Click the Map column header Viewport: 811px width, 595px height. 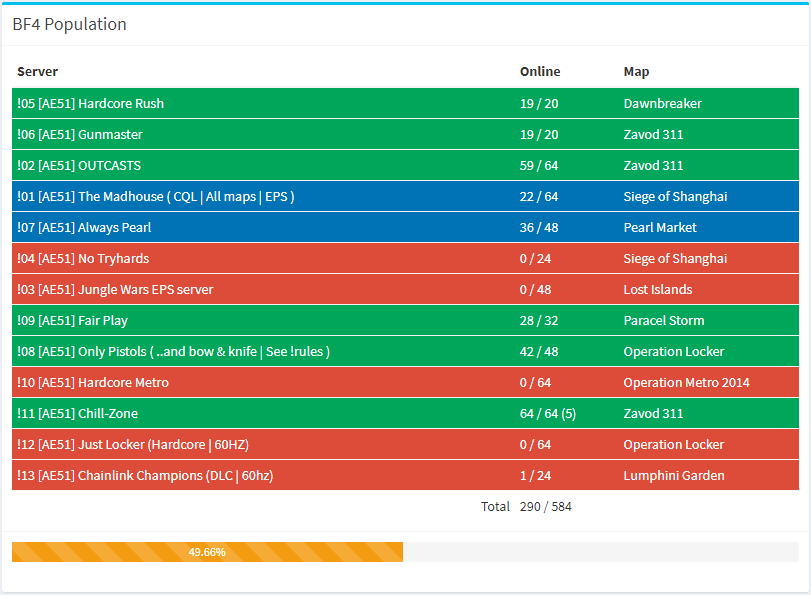pyautogui.click(x=636, y=72)
